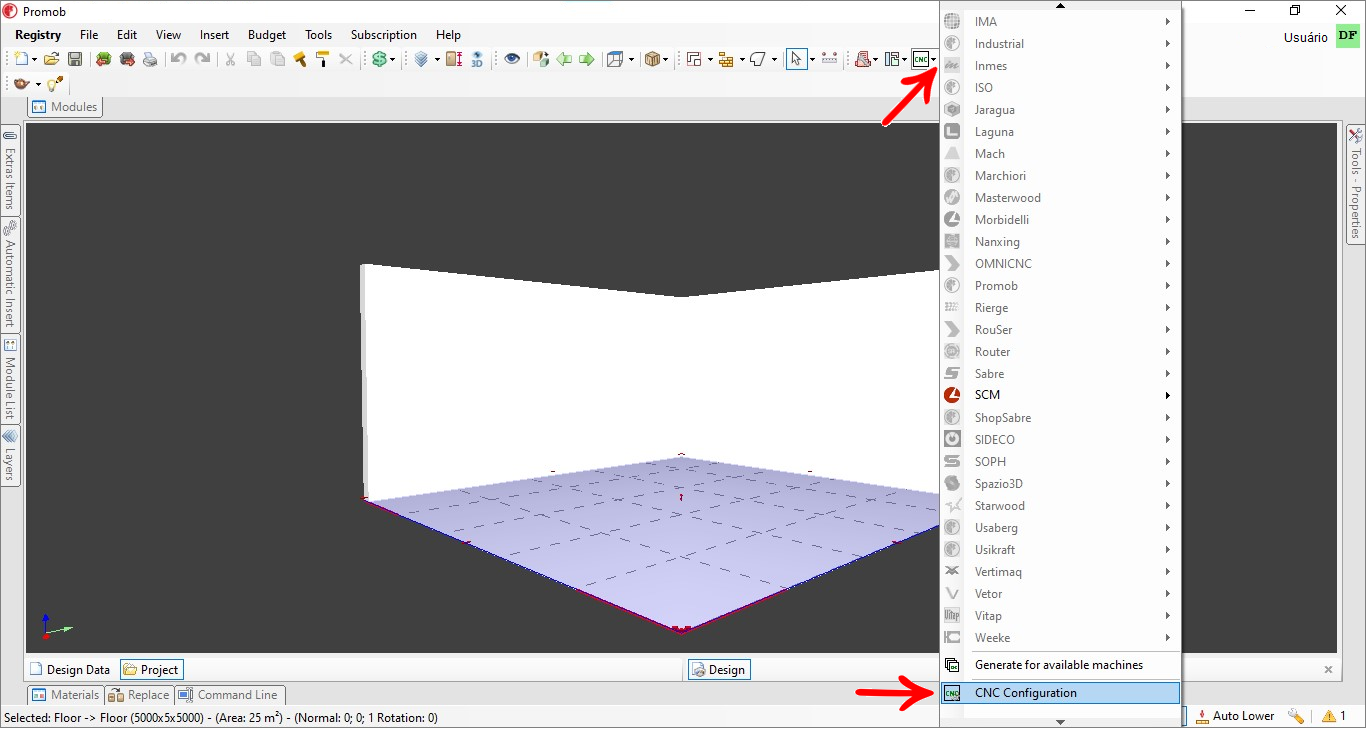Cut selection with the scissors icon

tap(230, 60)
